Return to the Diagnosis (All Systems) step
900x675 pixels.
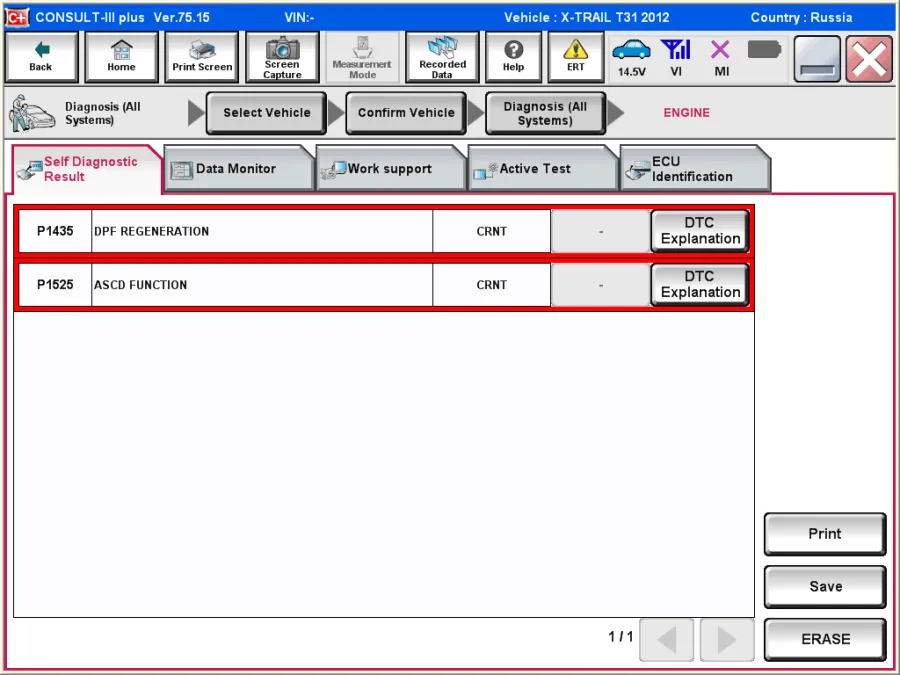point(545,112)
